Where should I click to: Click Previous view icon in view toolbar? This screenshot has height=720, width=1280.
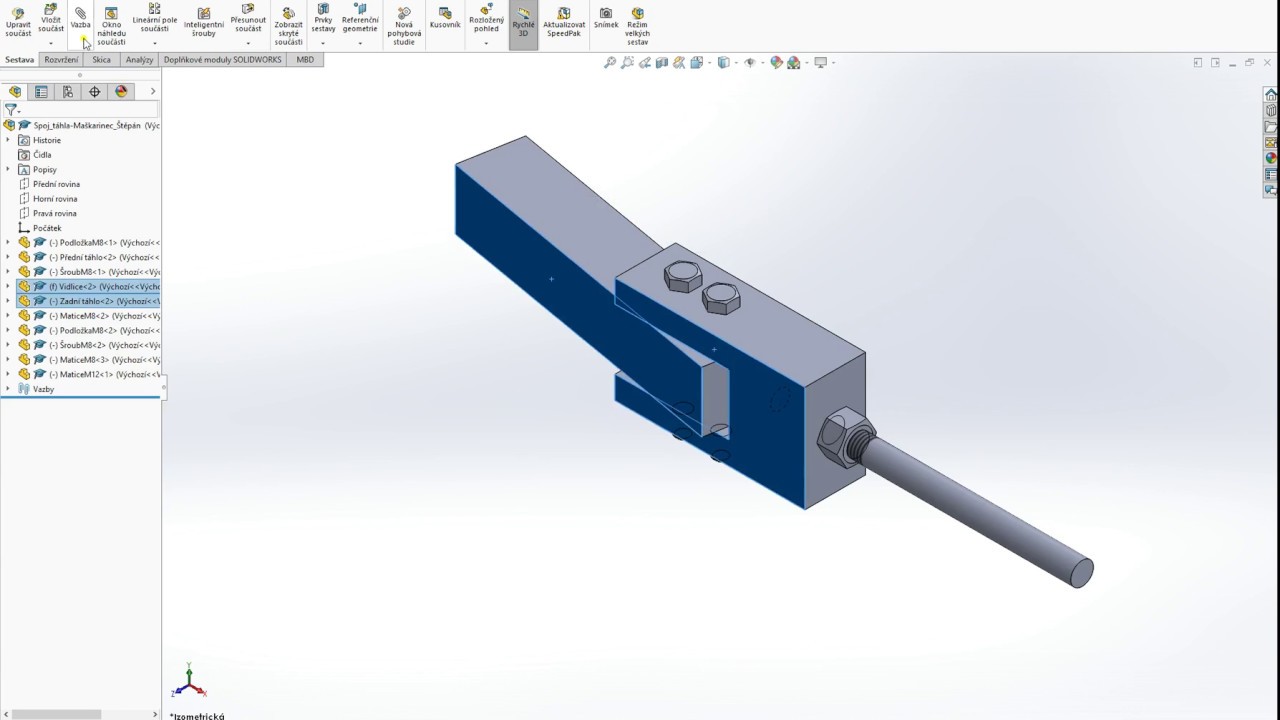click(x=645, y=62)
